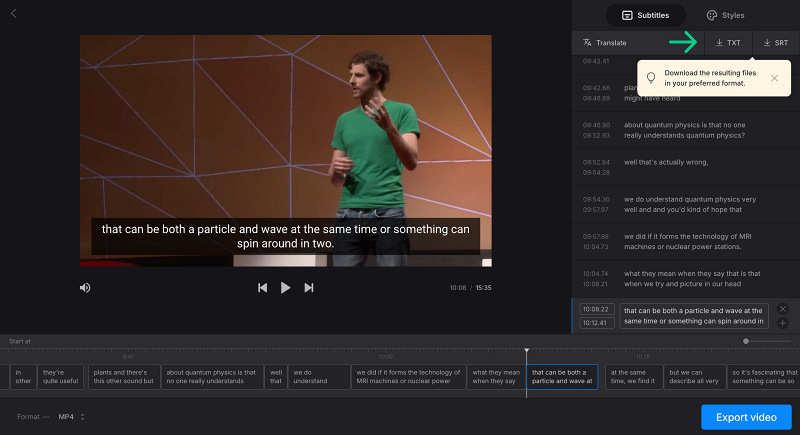Select subtitle 'we do understand quantum physics very' in list
This screenshot has width=800, height=435.
pyautogui.click(x=686, y=204)
